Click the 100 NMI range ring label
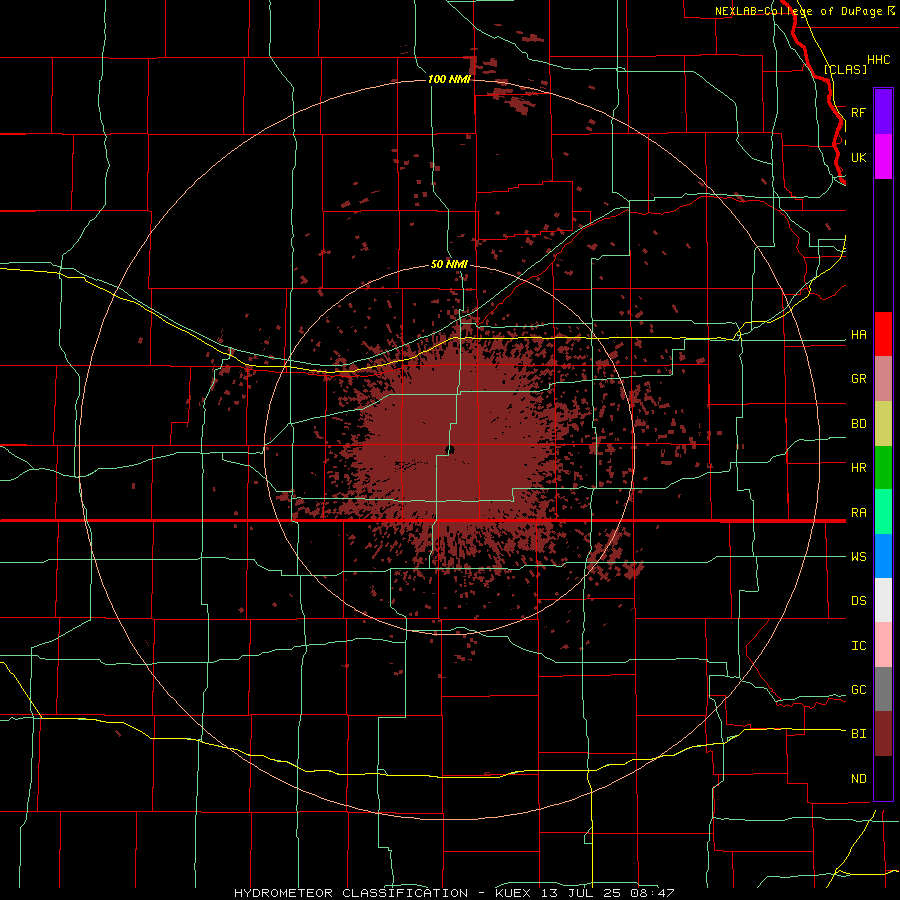Viewport: 900px width, 900px height. [449, 79]
